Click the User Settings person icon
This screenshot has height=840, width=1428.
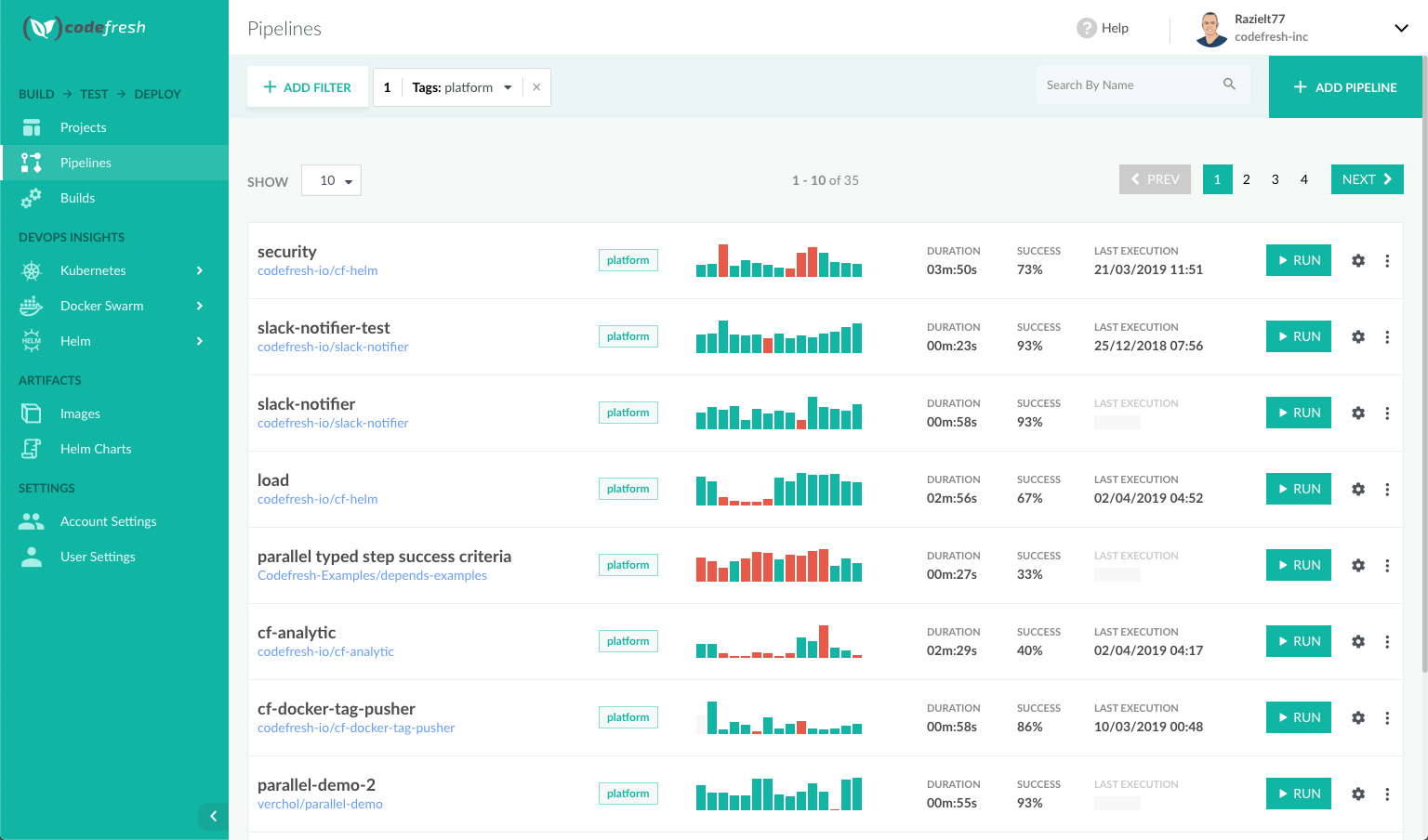pos(32,557)
